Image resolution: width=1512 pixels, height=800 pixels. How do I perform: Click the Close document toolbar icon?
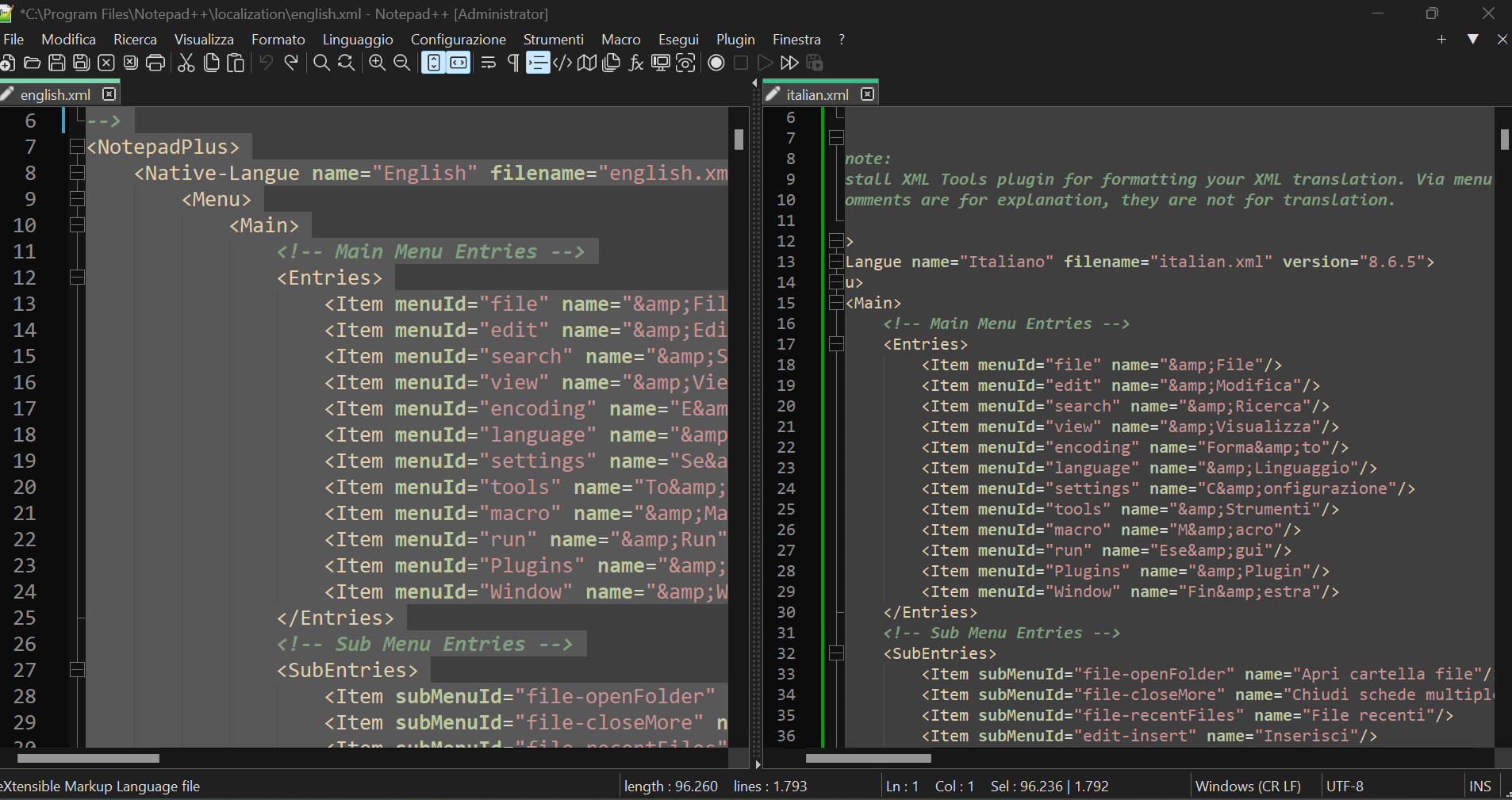(106, 63)
